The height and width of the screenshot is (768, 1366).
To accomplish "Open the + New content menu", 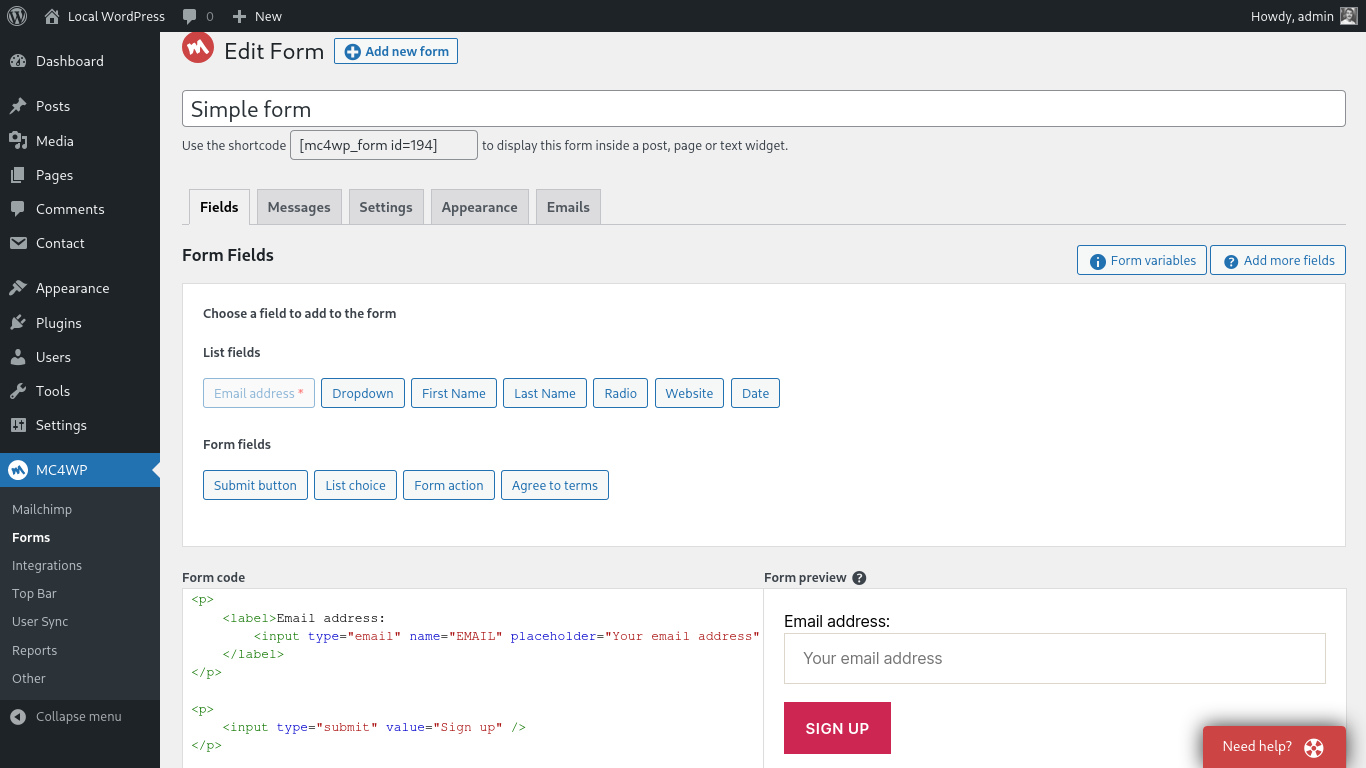I will pos(257,16).
